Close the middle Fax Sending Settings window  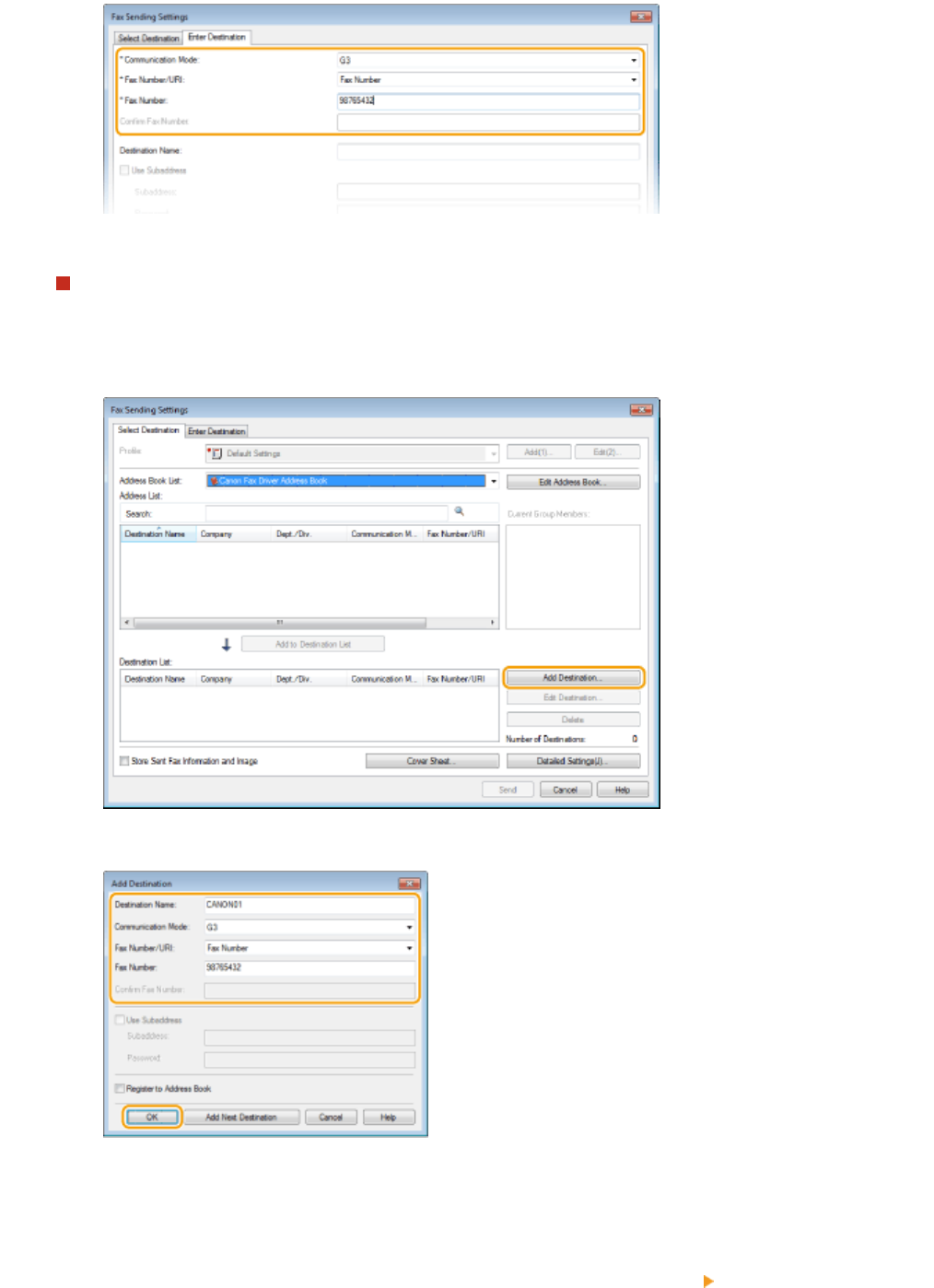tap(641, 410)
